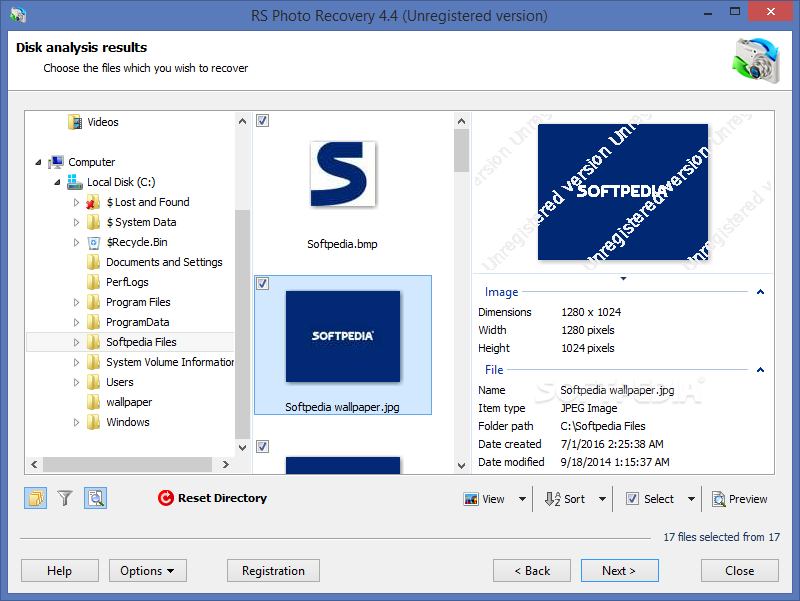Select the Videos folder in tree
Viewport: 800px width, 601px height.
click(x=102, y=122)
